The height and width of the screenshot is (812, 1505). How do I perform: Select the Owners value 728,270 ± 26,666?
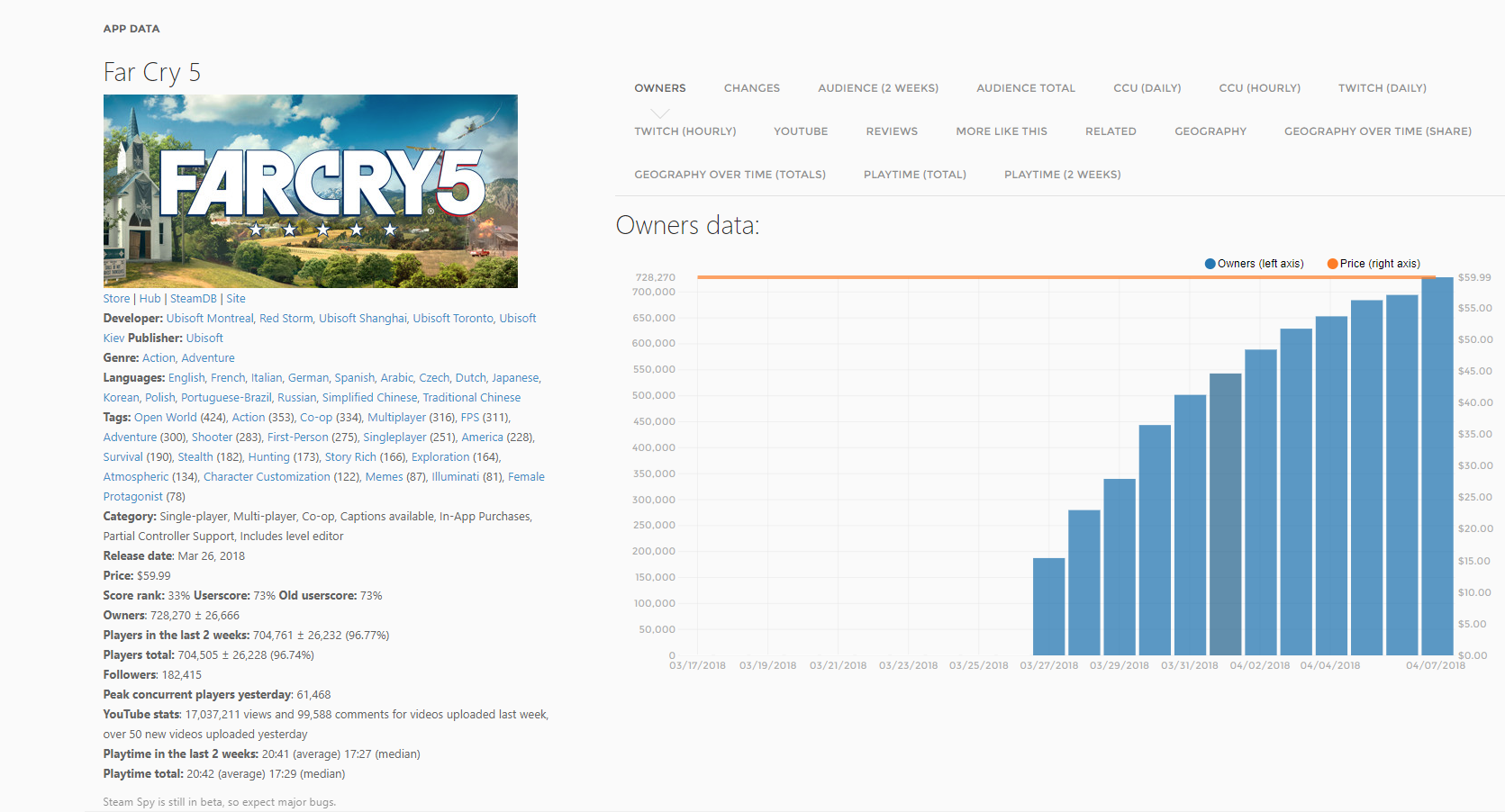195,616
